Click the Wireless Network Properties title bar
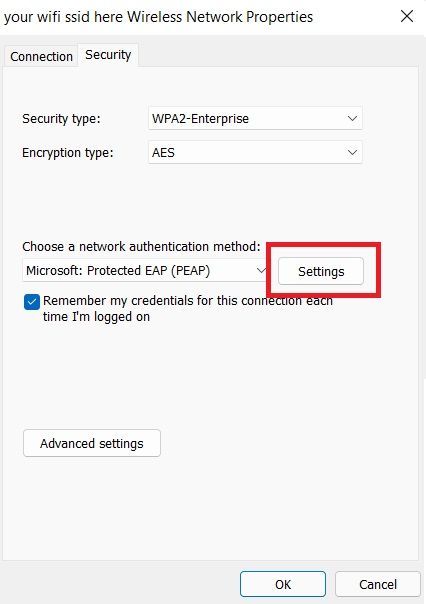426x604 pixels. 159,17
